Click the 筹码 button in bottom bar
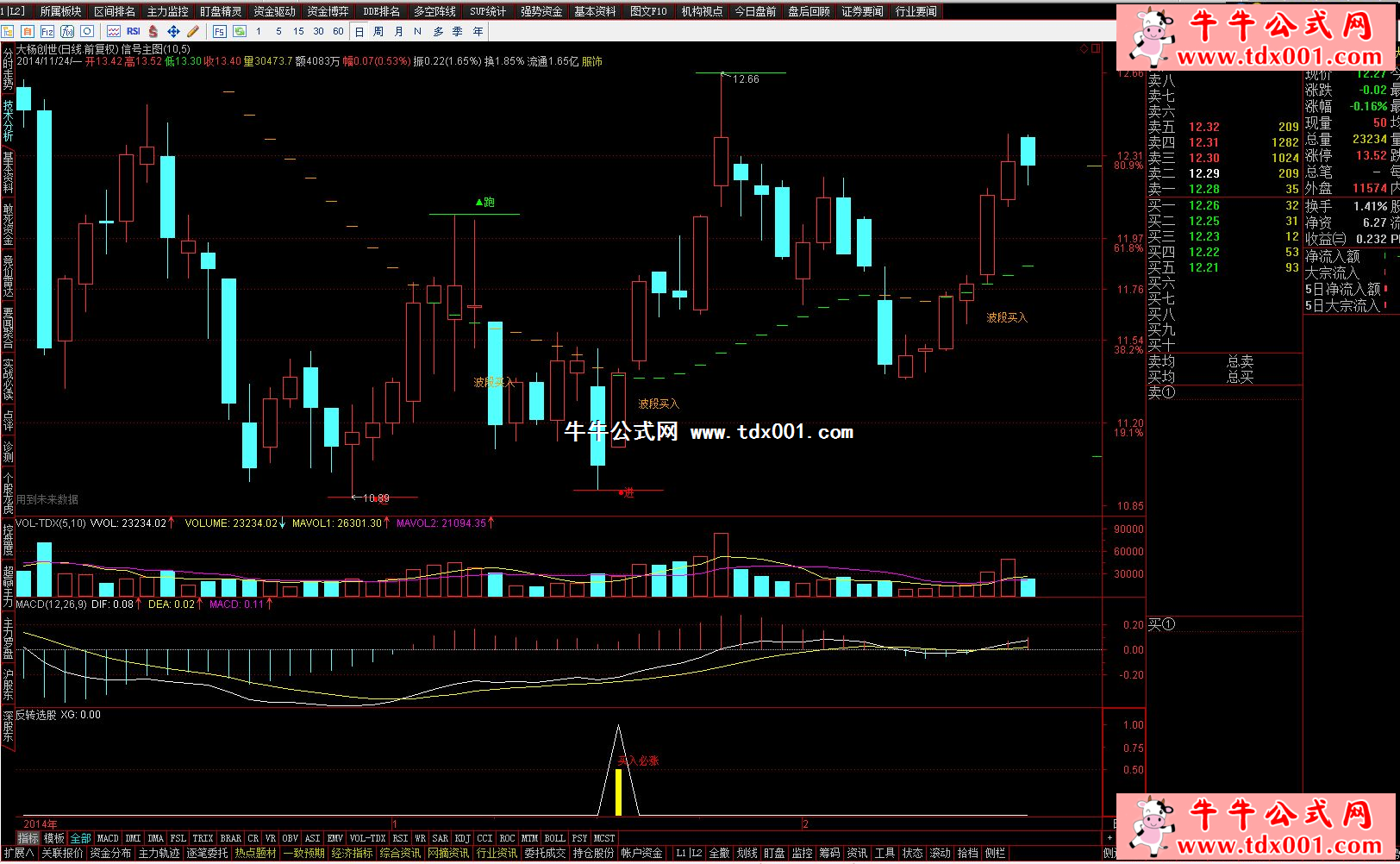The width and height of the screenshot is (1400, 864). [828, 853]
